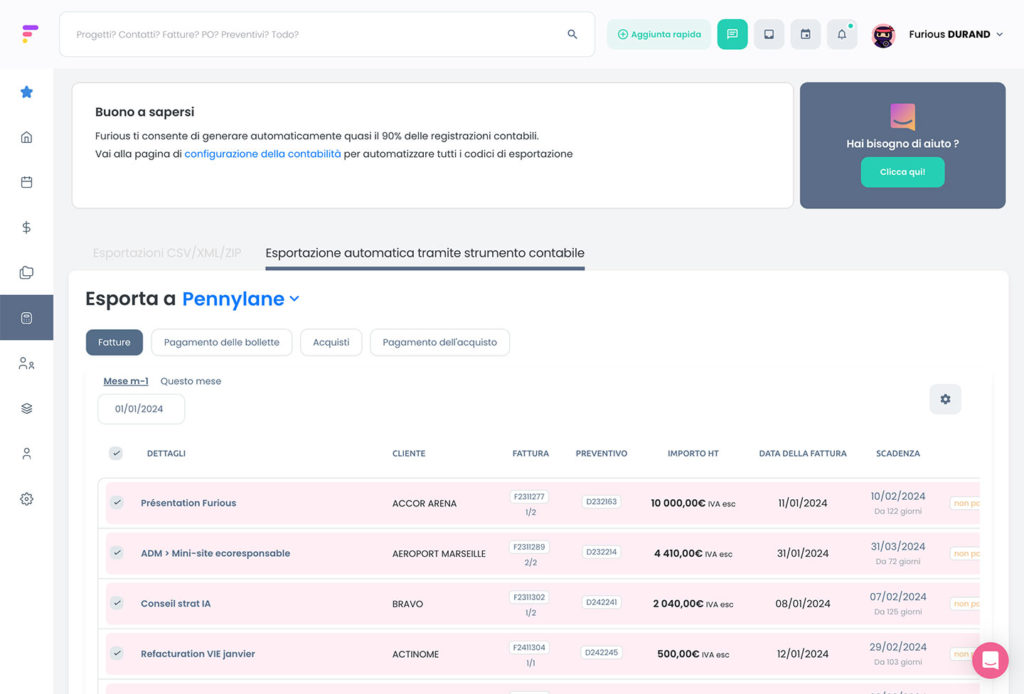Open the layers stack sidebar icon

(x=27, y=409)
